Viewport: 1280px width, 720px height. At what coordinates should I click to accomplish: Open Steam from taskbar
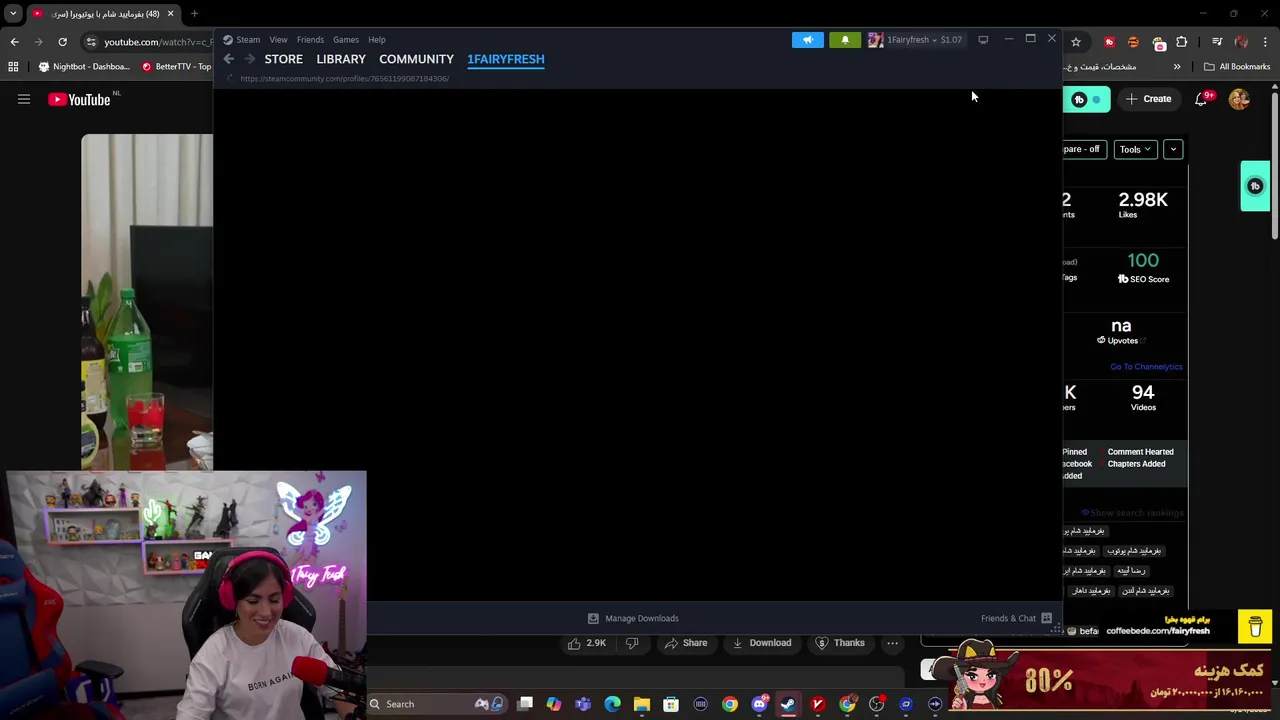pyautogui.click(x=788, y=704)
